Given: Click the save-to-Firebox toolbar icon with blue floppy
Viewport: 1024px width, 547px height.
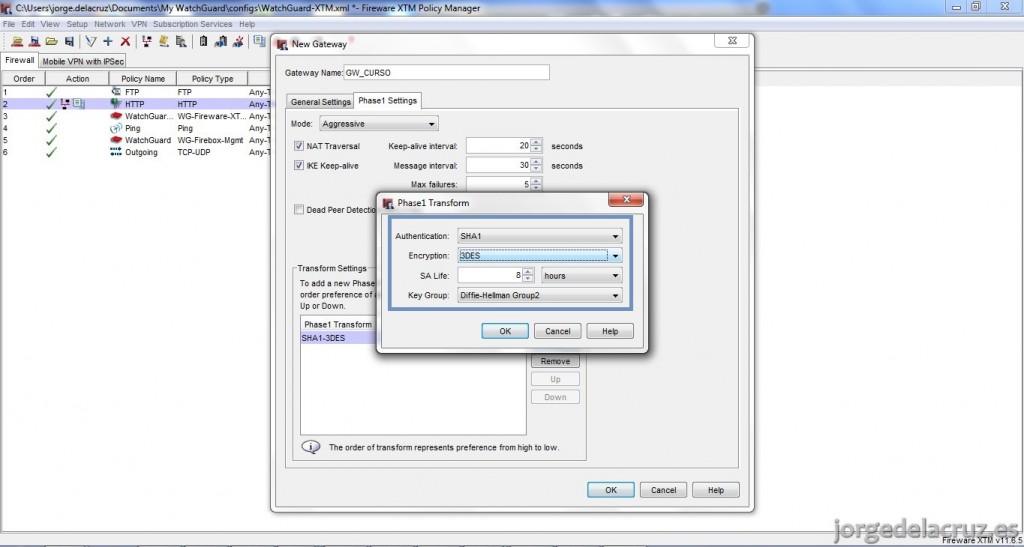Looking at the screenshot, I should coord(35,41).
